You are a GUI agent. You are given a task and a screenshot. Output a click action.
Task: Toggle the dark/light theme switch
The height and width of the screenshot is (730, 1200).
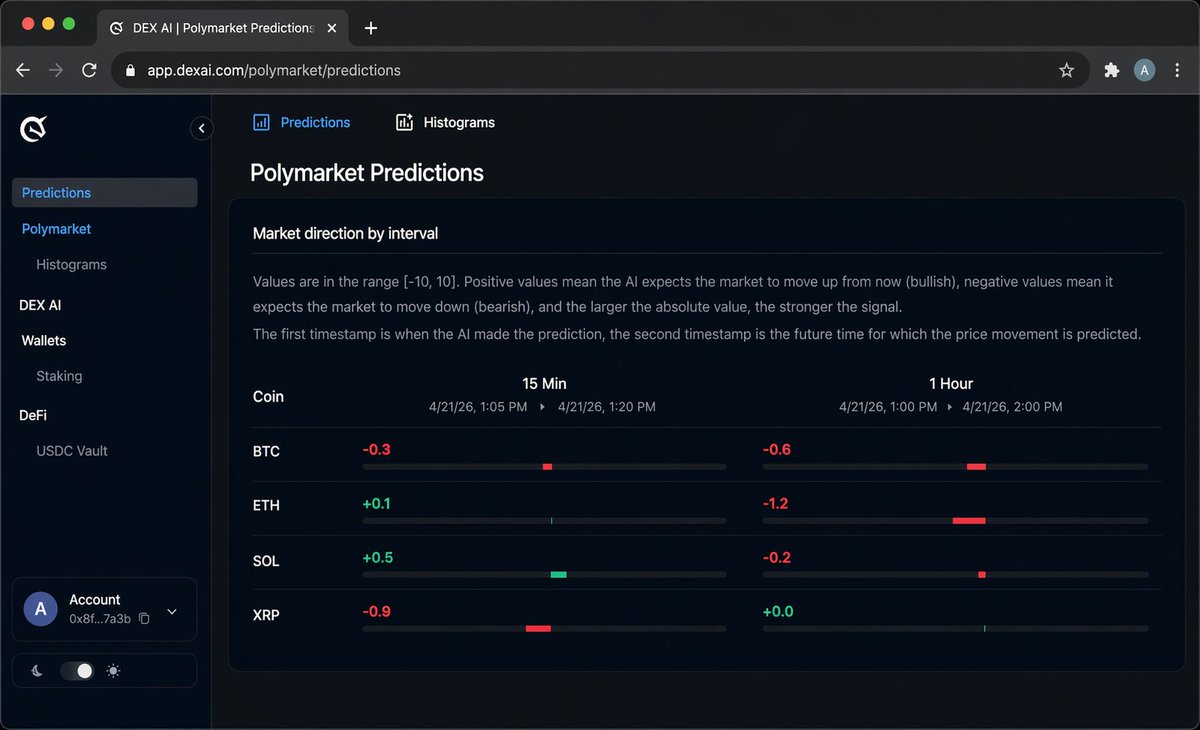76,671
